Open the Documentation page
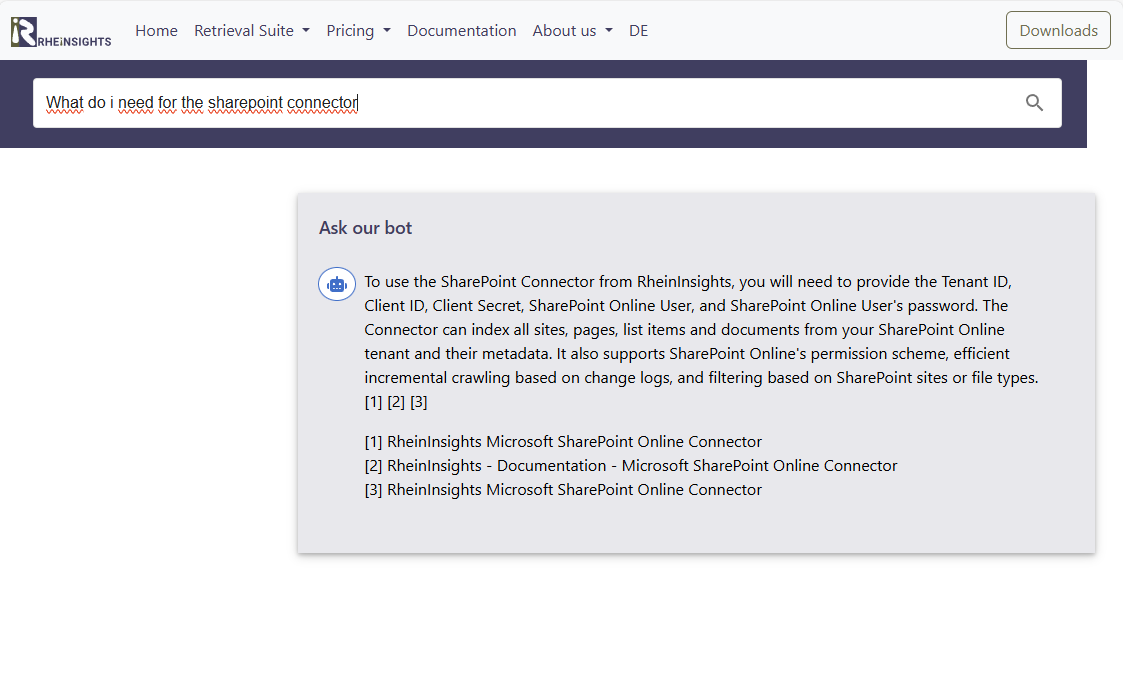This screenshot has height=689, width=1123. click(462, 31)
